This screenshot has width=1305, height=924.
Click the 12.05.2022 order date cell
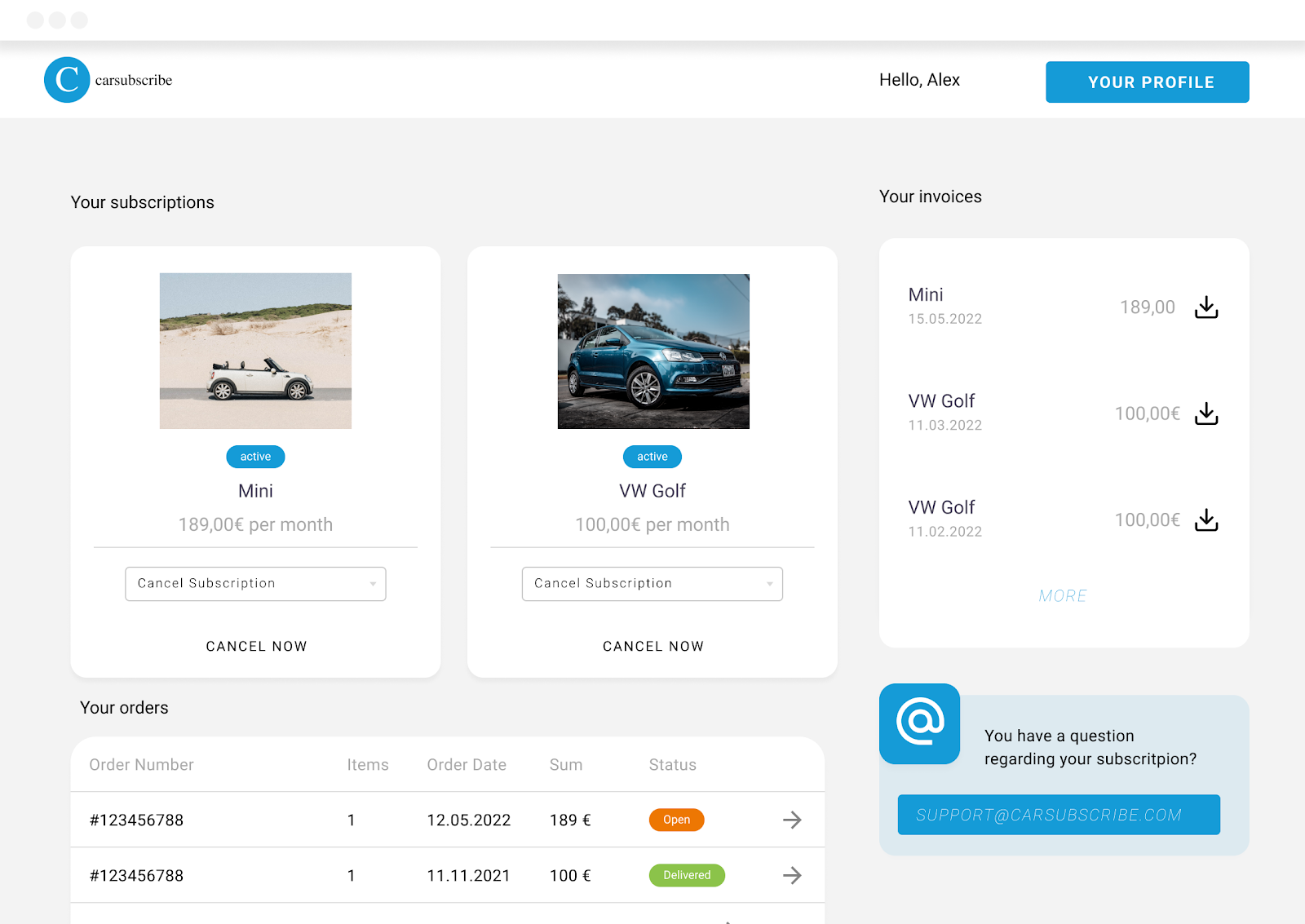click(469, 820)
